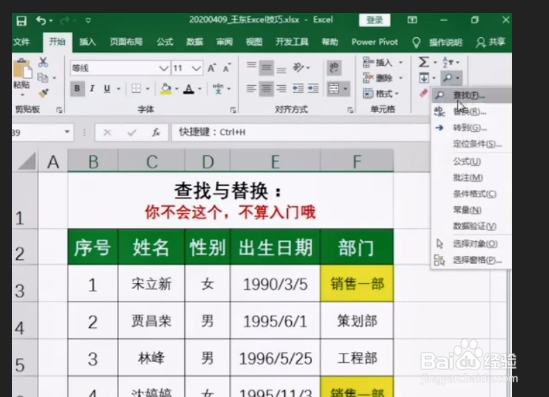Screen dimensions: 549x397
Task: Click the cell borders icon
Action: 136,89
